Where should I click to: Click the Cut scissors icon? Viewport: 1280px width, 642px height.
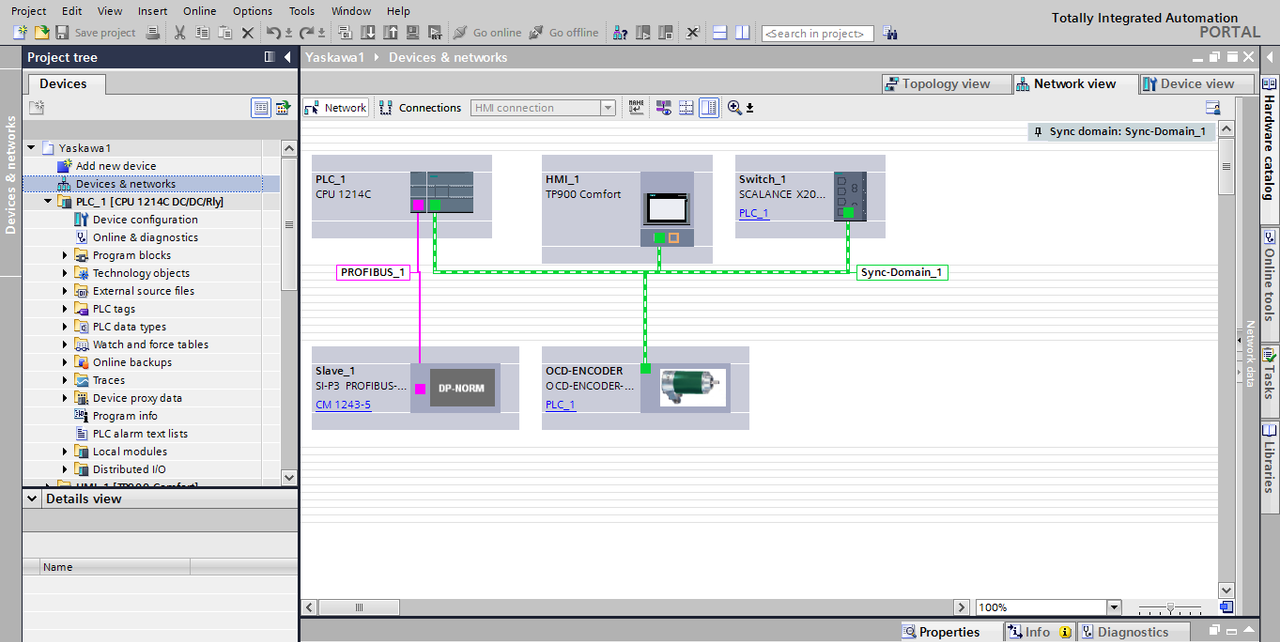tap(180, 33)
